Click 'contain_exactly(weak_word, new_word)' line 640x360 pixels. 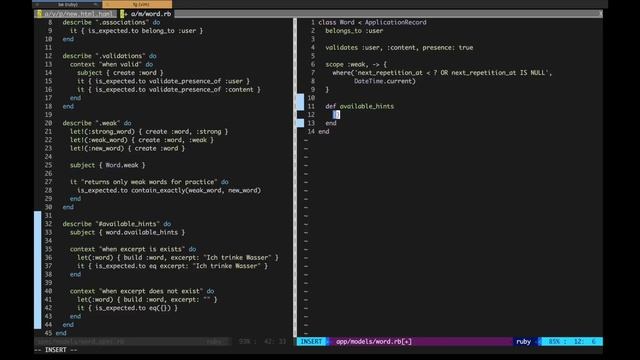(x=169, y=190)
